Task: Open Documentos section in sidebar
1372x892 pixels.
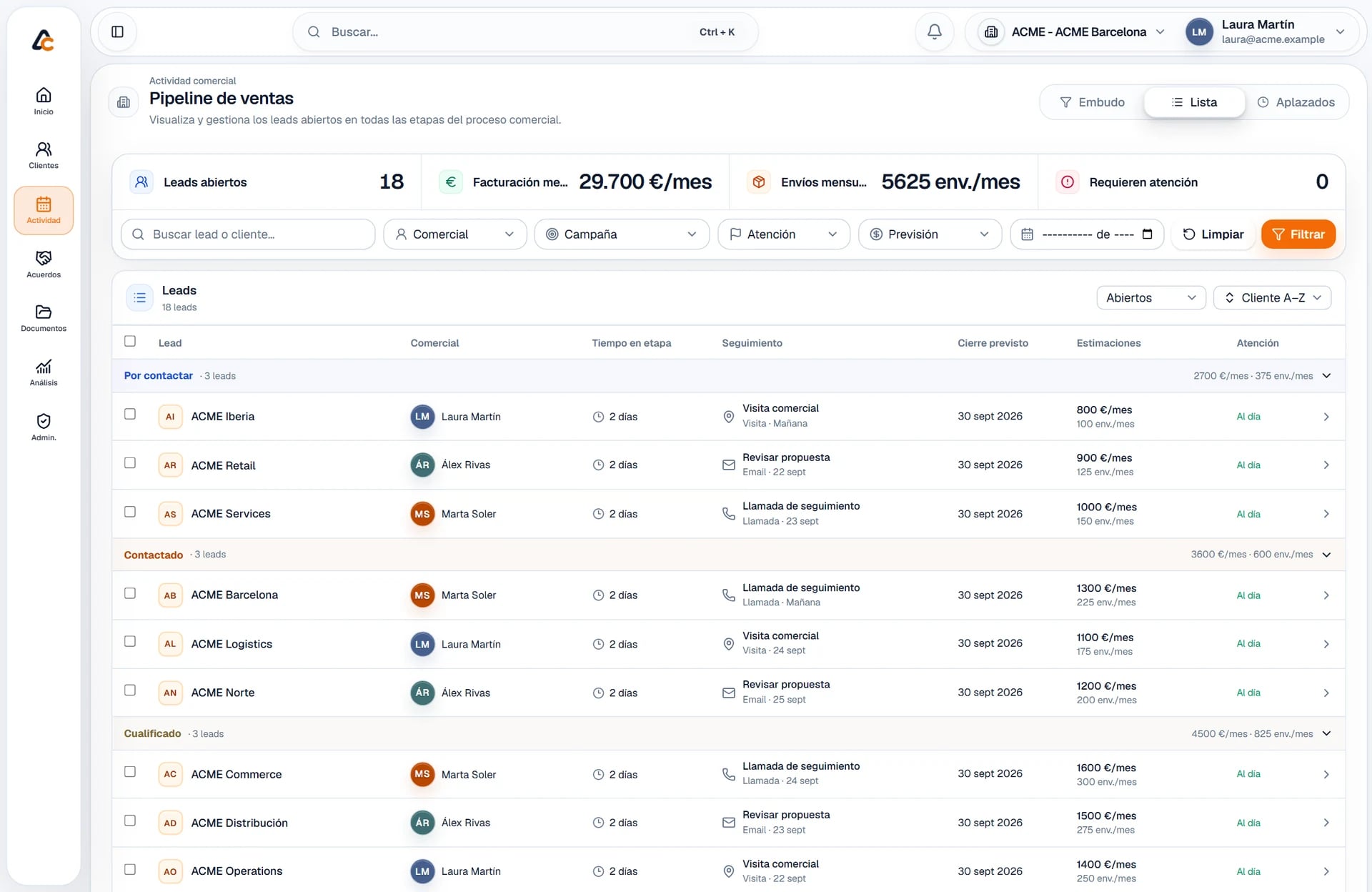Action: point(44,319)
